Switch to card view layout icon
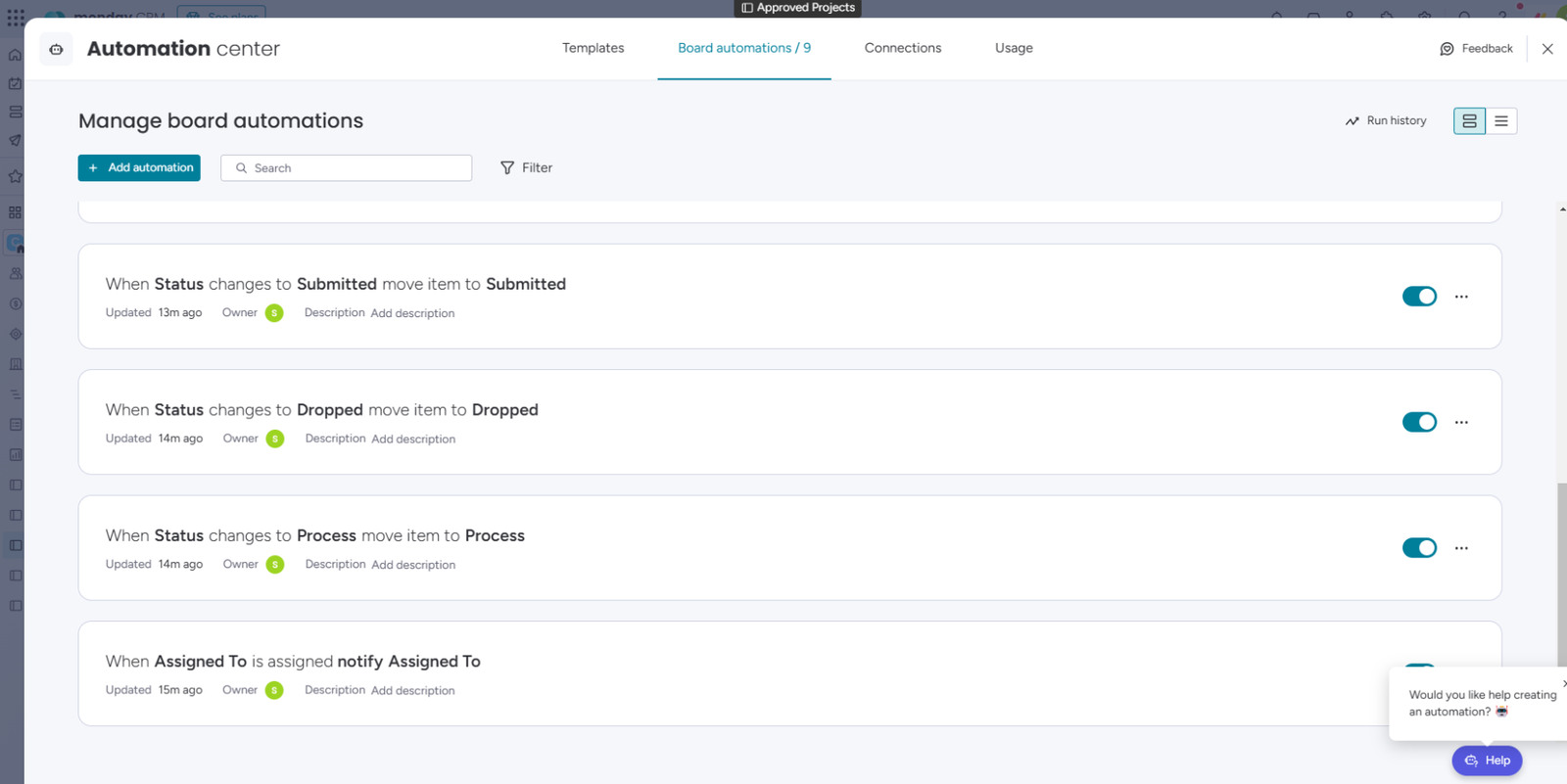The height and width of the screenshot is (784, 1567). pyautogui.click(x=1469, y=120)
